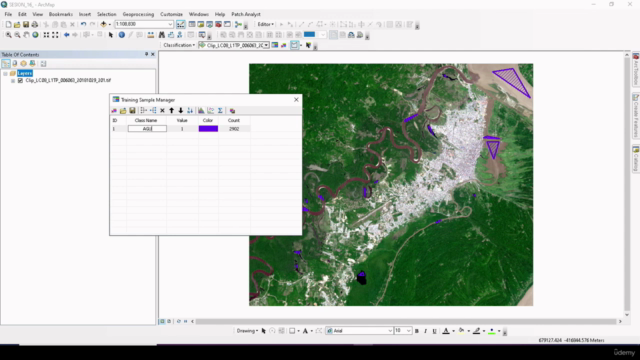Choose the Select Elements arrow tool
The width and height of the screenshot is (640, 360).
tap(111, 35)
